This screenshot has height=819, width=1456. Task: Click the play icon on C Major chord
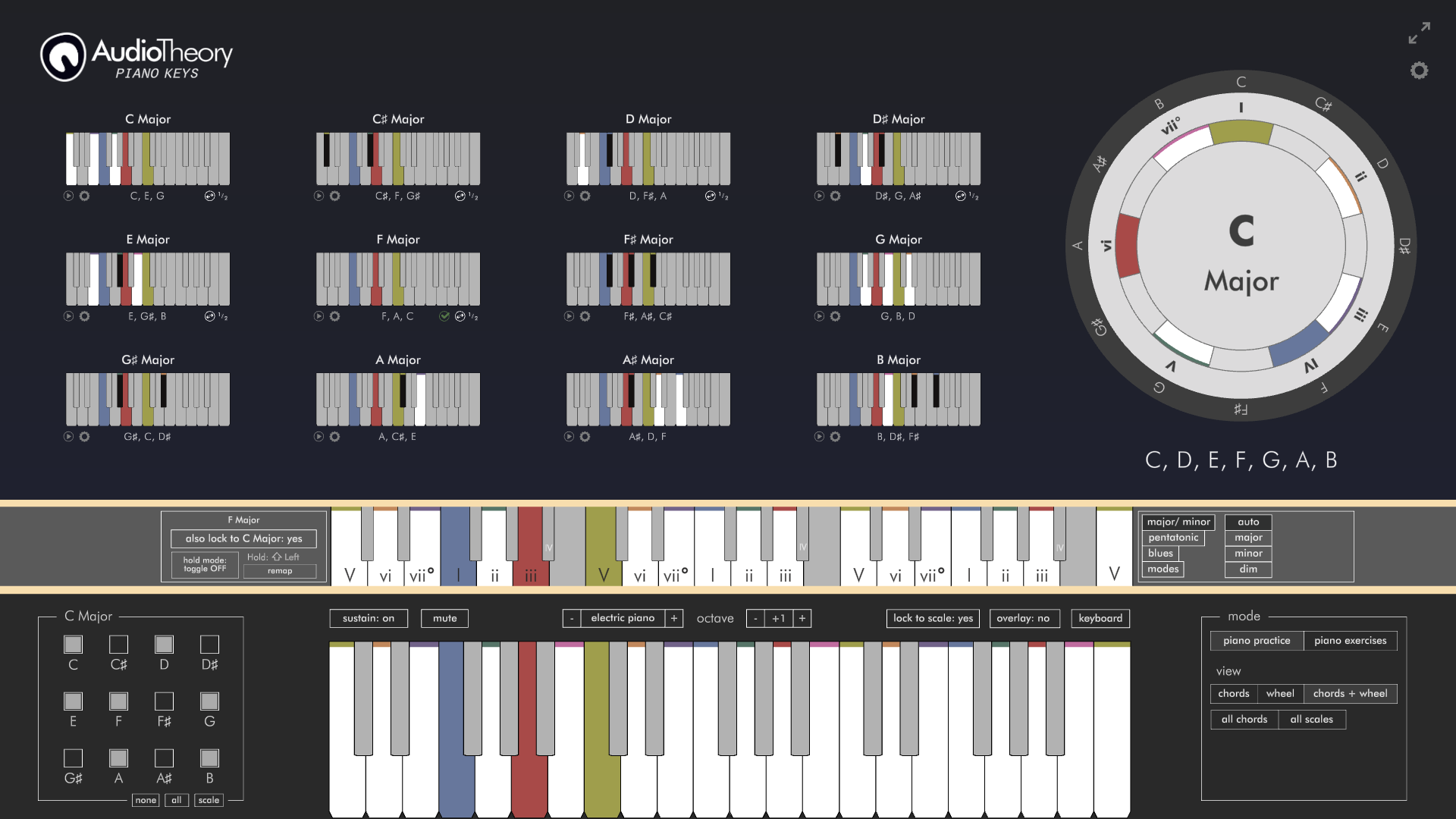pyautogui.click(x=67, y=196)
